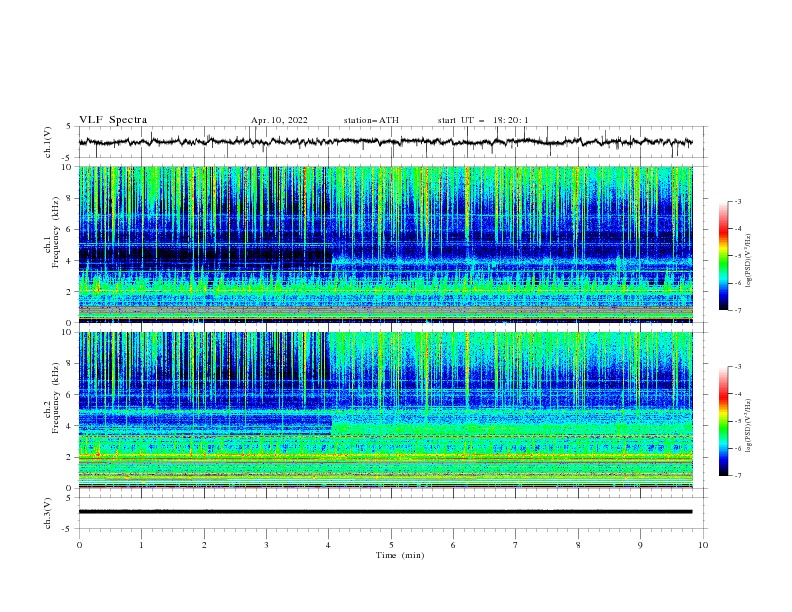Click the "6" kHz tick on ch.2 frequency axis
This screenshot has height=612, width=792.
point(70,395)
